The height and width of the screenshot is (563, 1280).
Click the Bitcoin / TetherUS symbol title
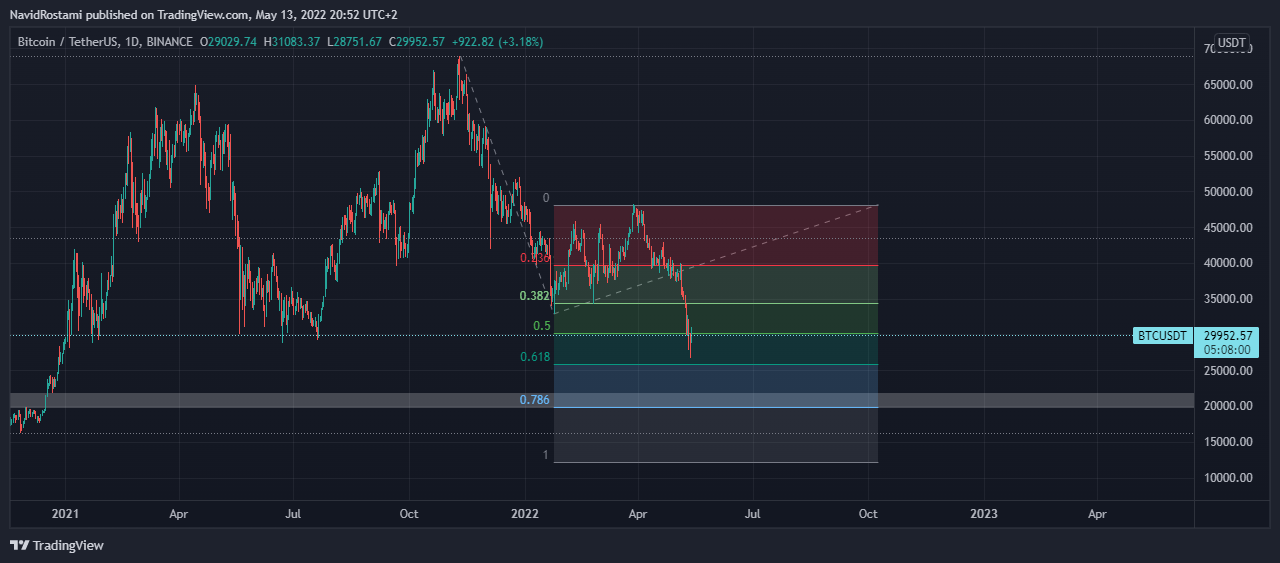pos(68,42)
